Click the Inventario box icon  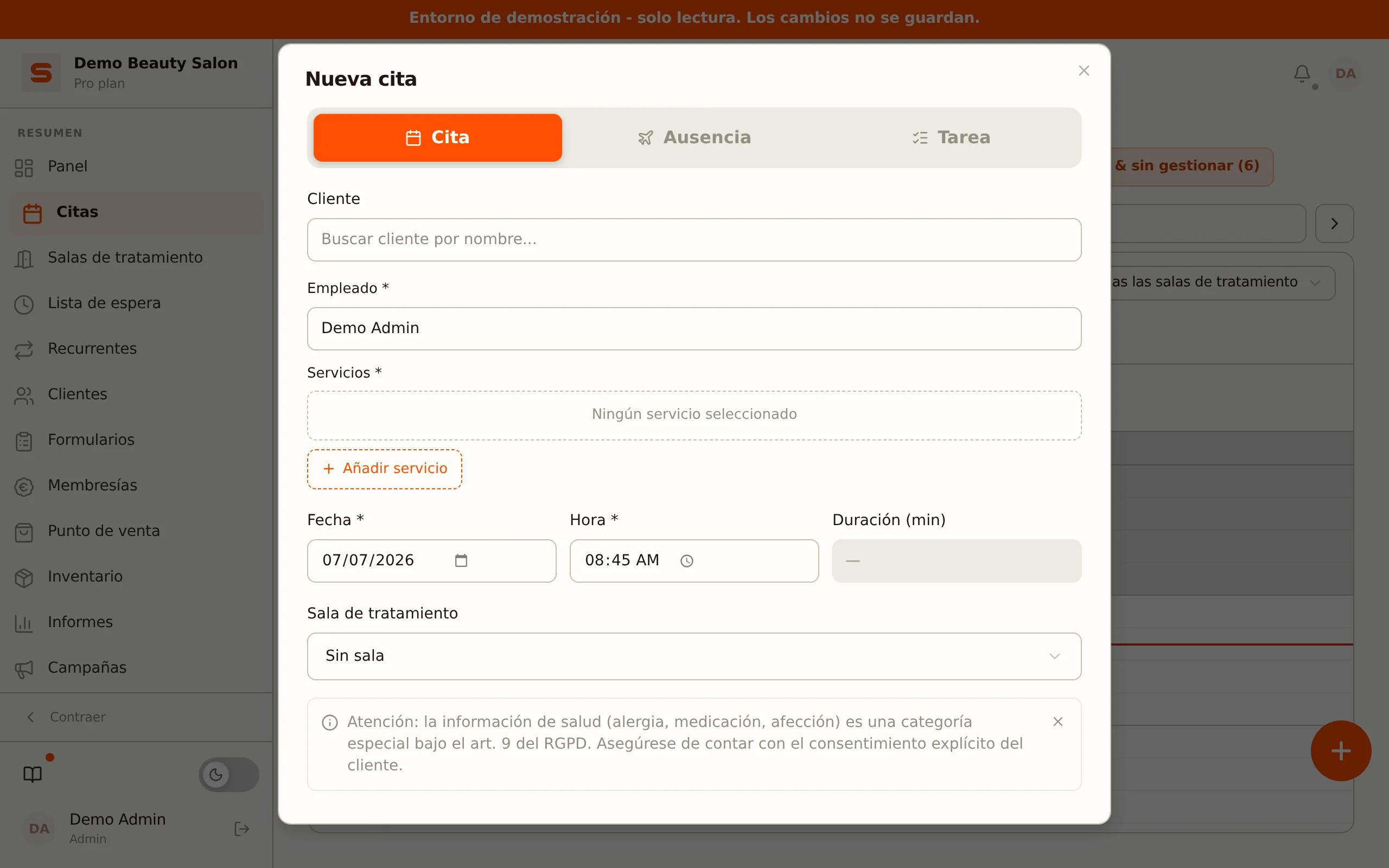(23, 578)
